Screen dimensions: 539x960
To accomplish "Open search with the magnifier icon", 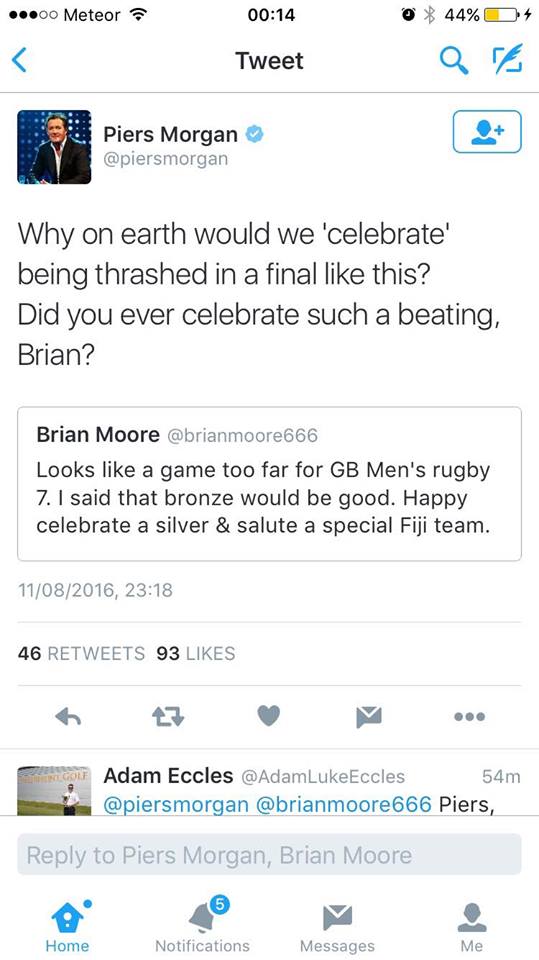I will [x=454, y=61].
